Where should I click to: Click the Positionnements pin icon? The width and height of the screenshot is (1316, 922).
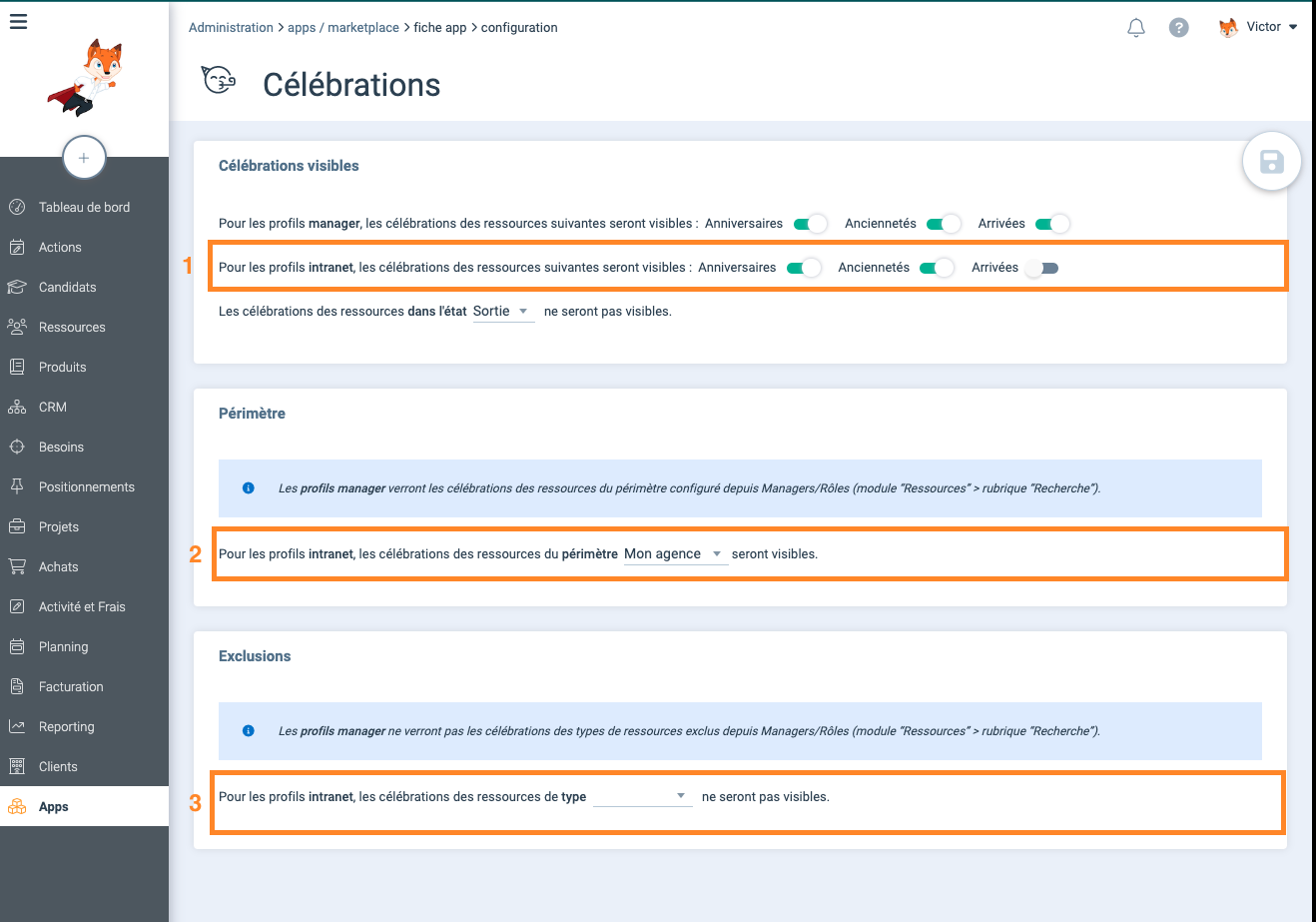[17, 486]
